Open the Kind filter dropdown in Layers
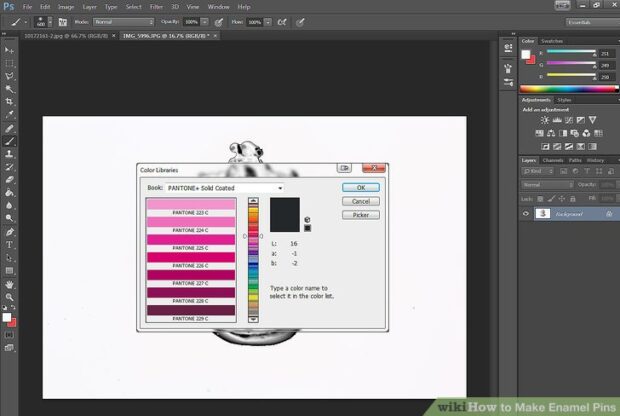 539,171
